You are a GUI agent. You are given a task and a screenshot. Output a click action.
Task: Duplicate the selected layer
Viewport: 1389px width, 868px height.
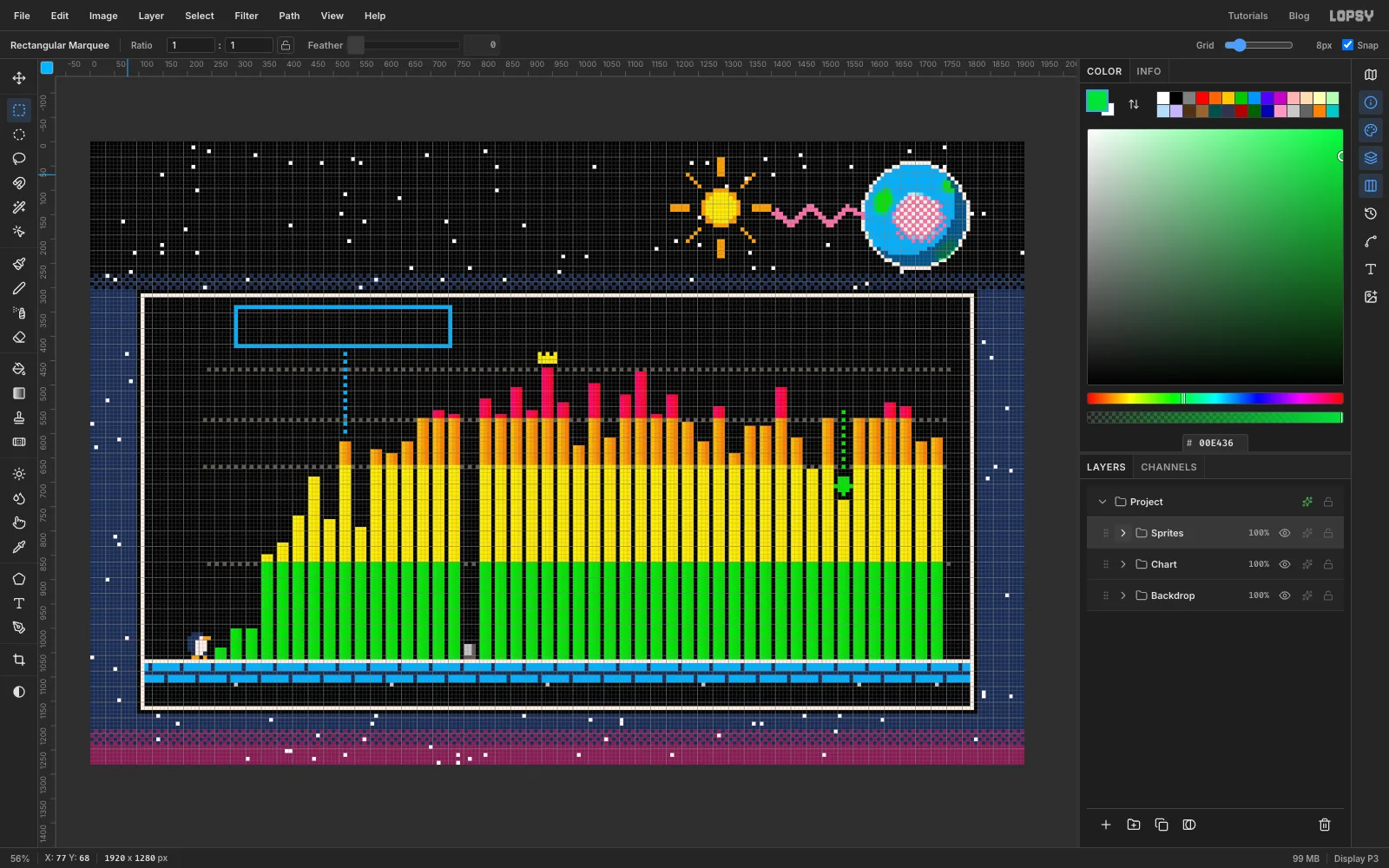[x=1162, y=825]
